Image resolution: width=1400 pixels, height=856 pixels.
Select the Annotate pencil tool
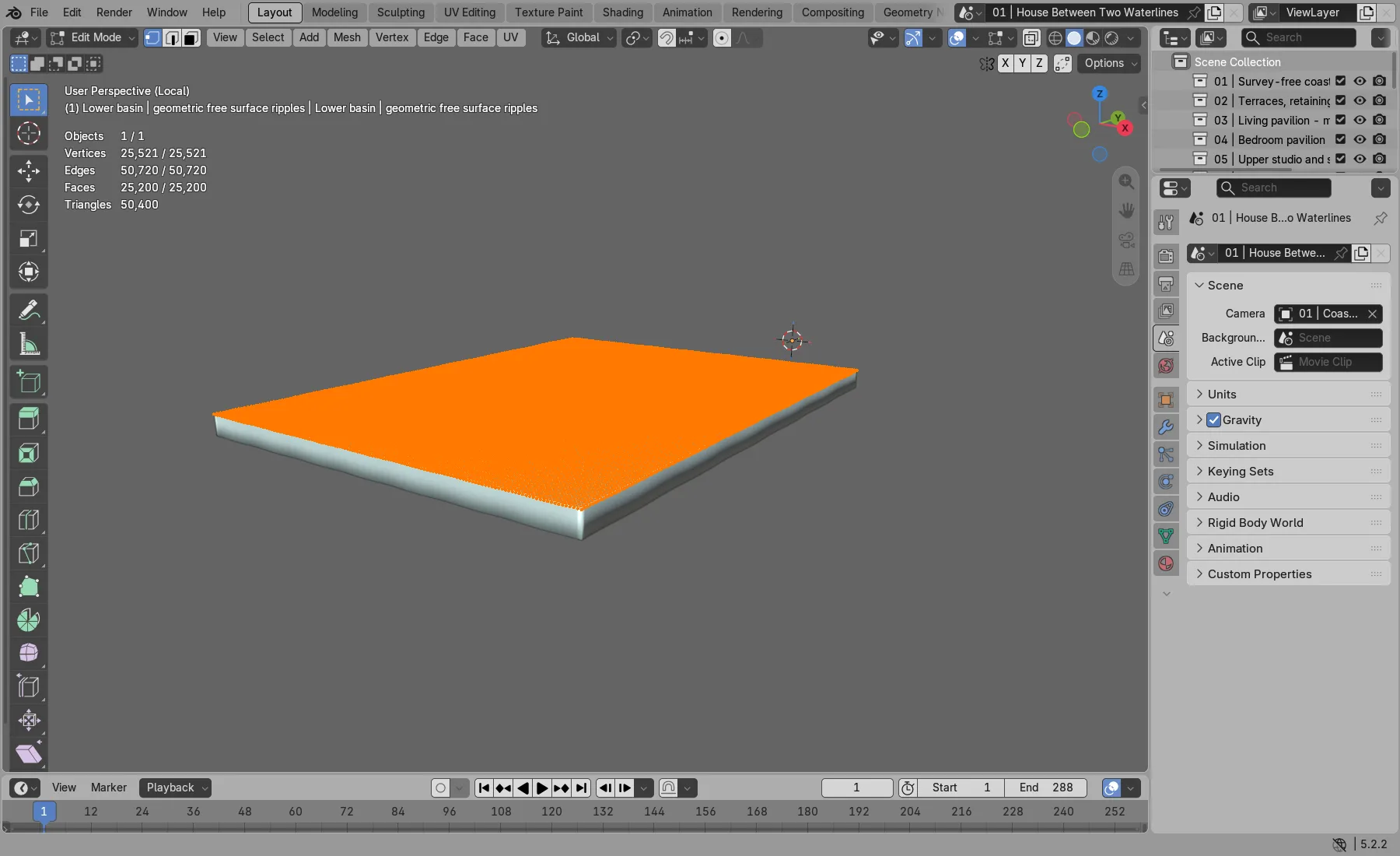(x=29, y=310)
